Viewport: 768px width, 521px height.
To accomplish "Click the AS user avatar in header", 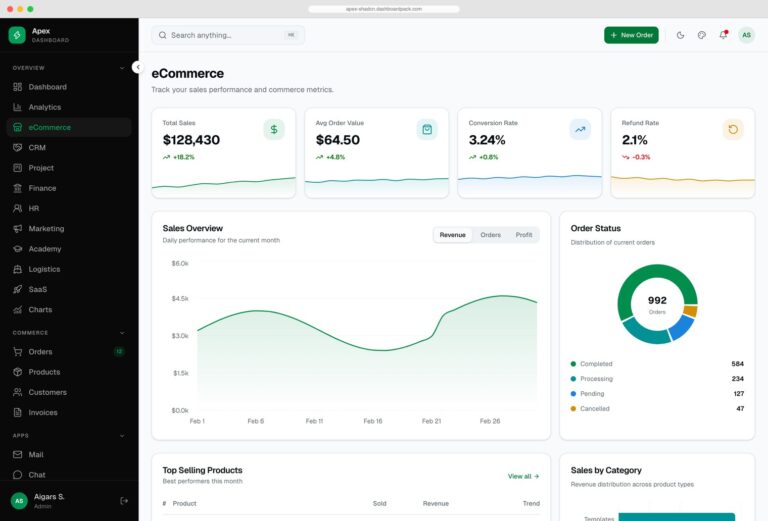I will [x=746, y=35].
